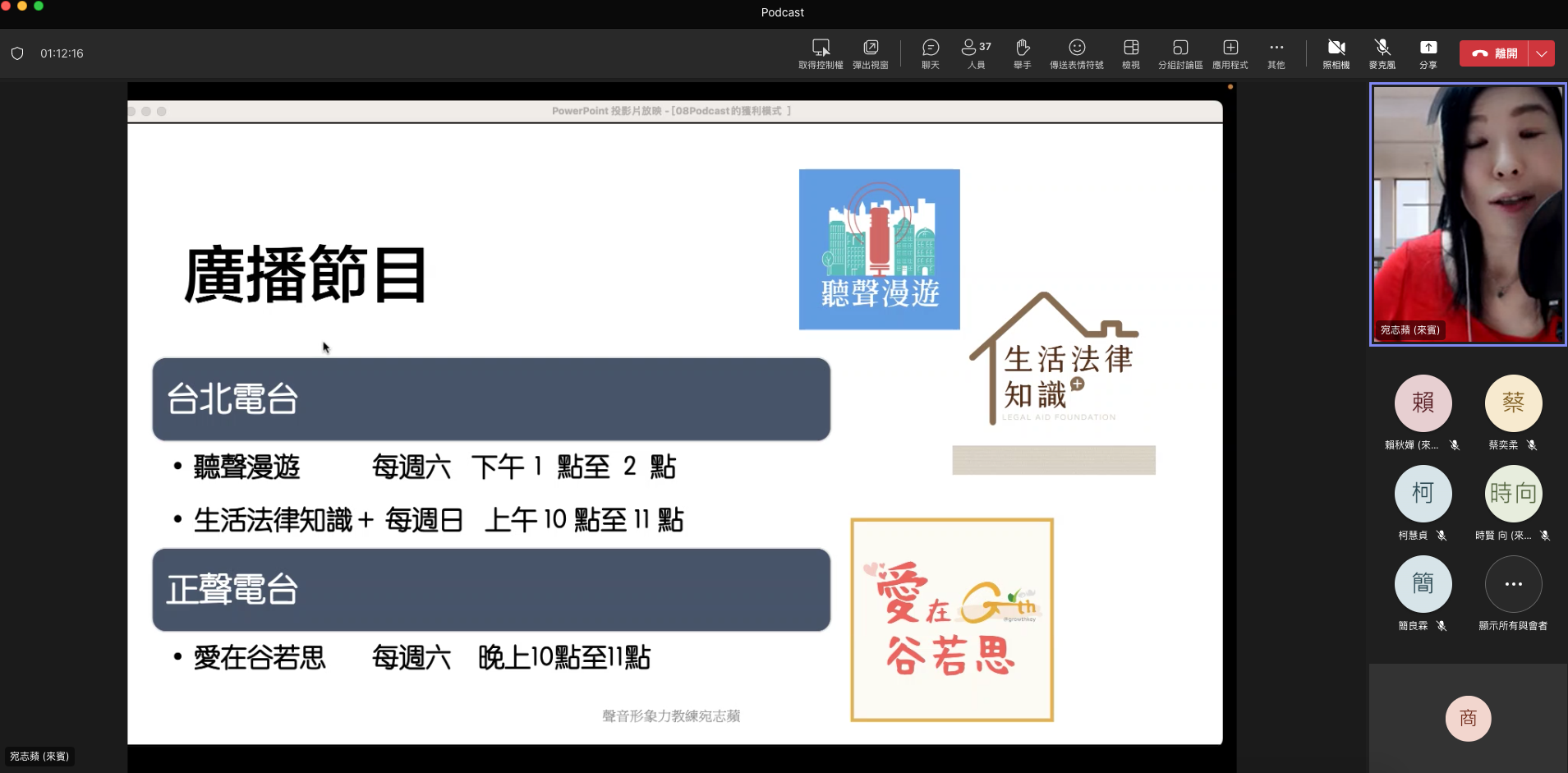
Task: Click the 生活法律知識 house logo
Action: pos(1055,358)
